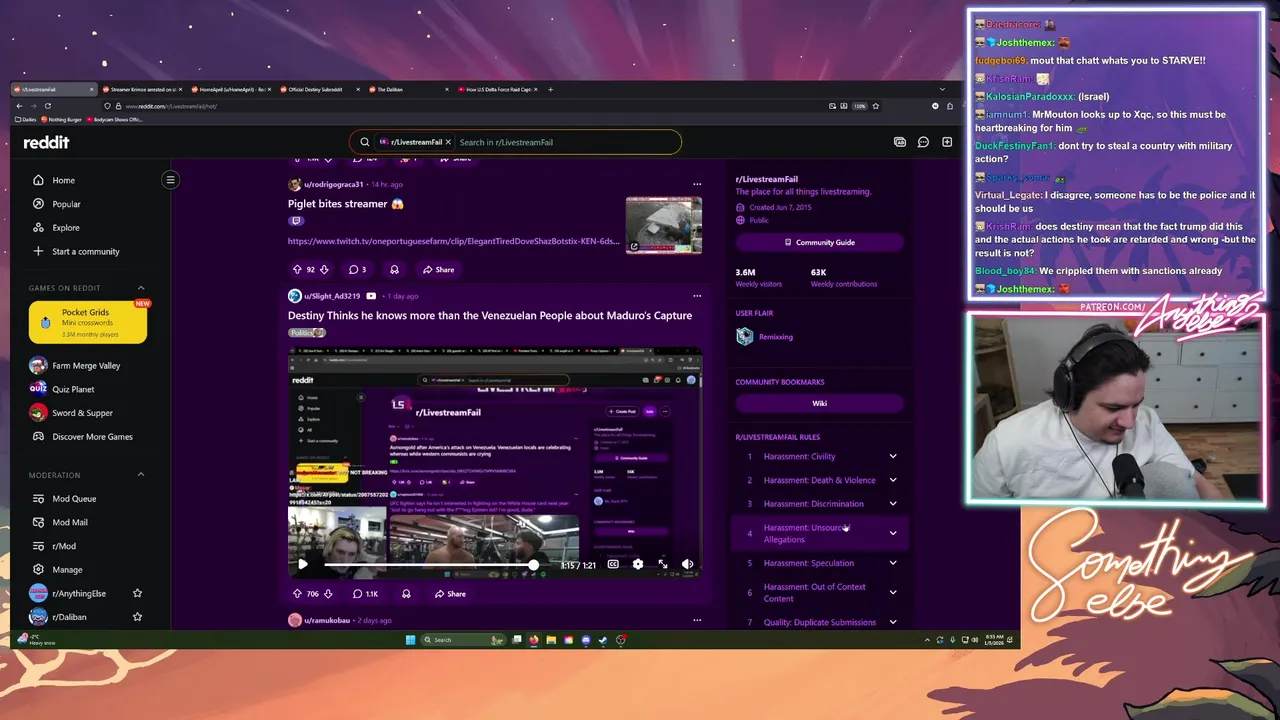Viewport: 1280px width, 720px height.
Task: Open overflow menu of u/rodrigograca31 post
Action: pos(697,184)
